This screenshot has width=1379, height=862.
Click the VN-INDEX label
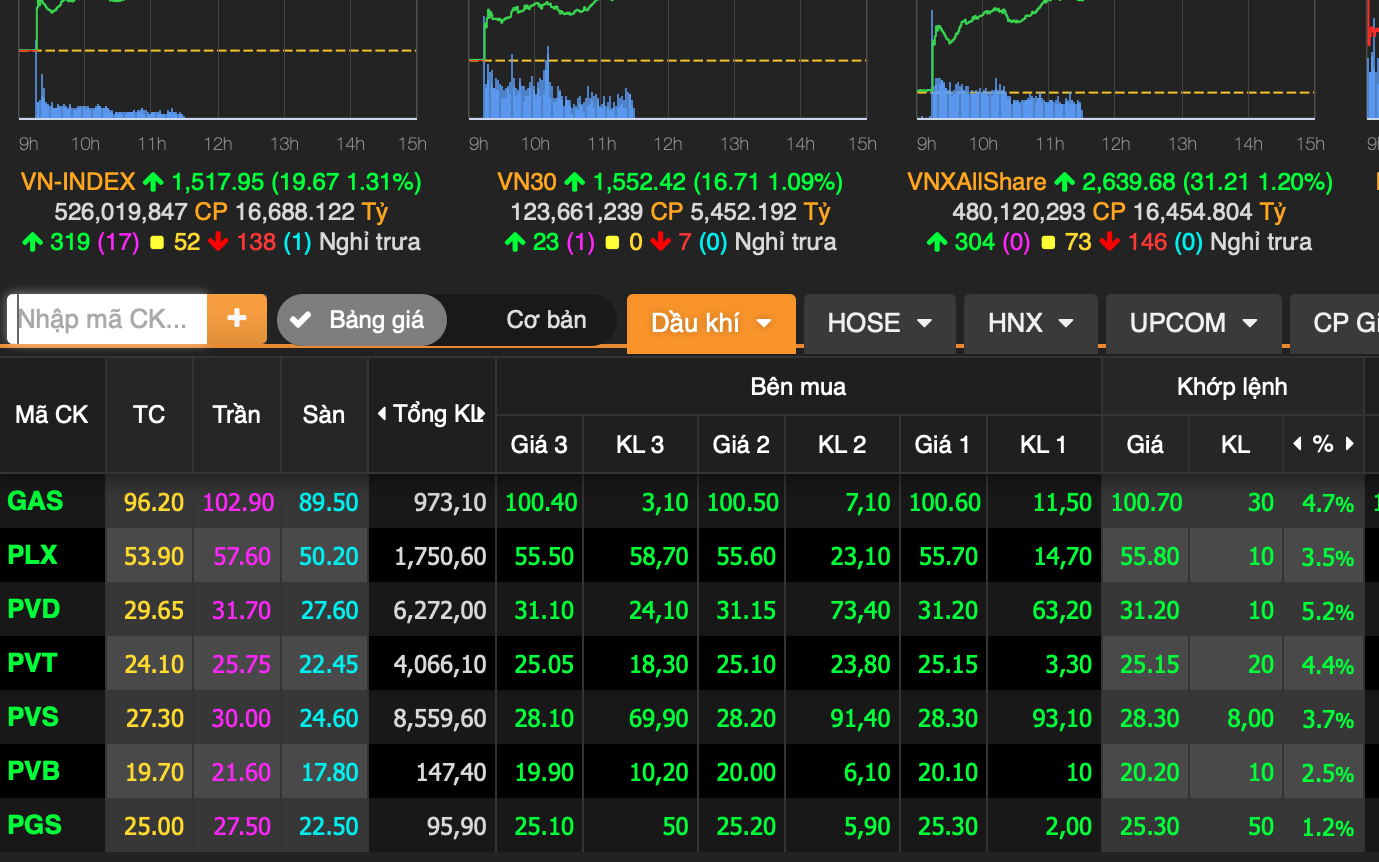(78, 182)
